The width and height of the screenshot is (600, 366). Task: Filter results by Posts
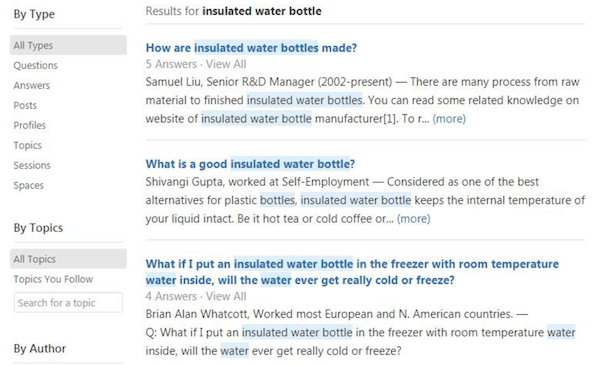(25, 105)
